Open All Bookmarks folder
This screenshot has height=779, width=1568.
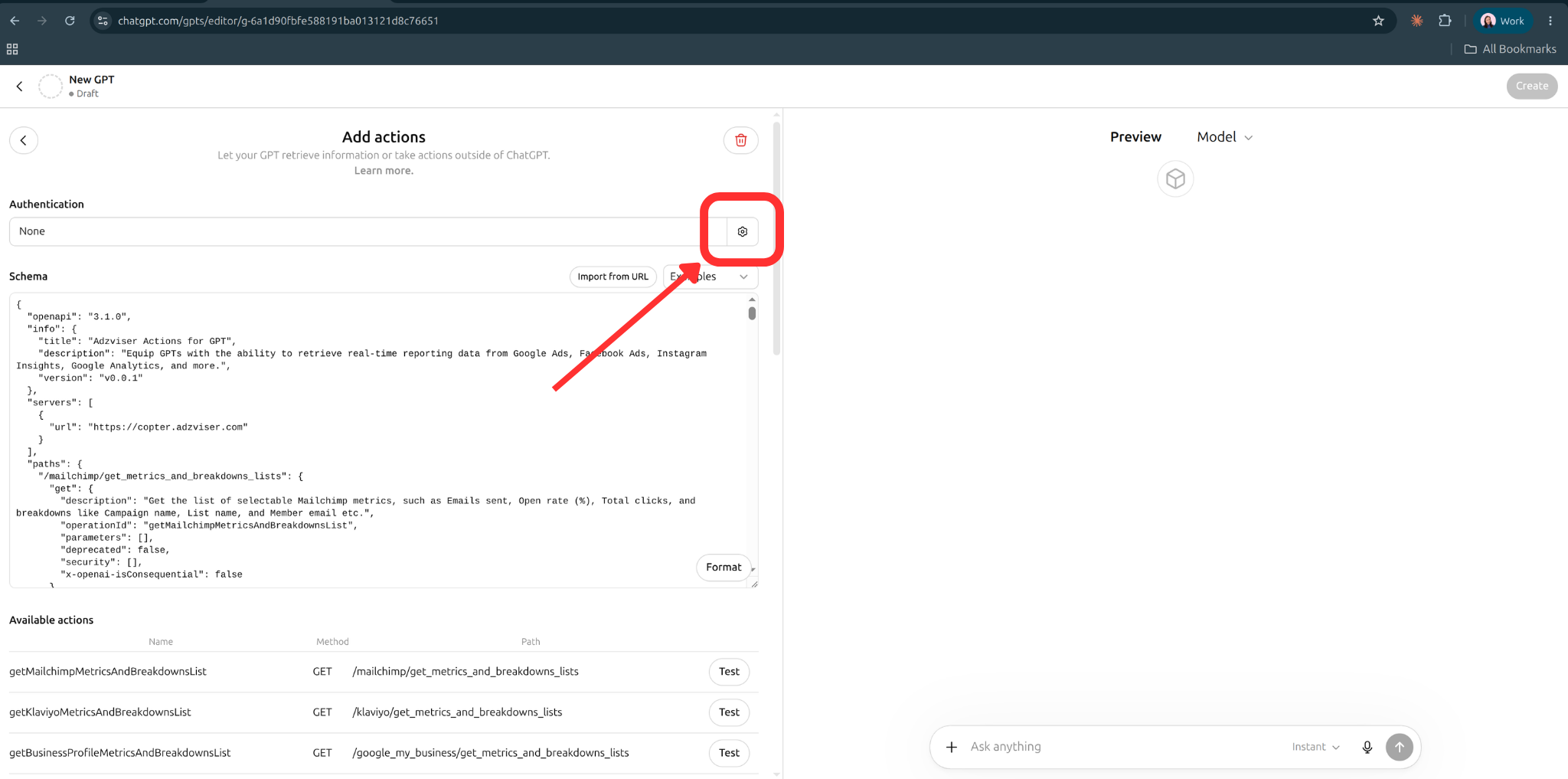coord(1510,49)
